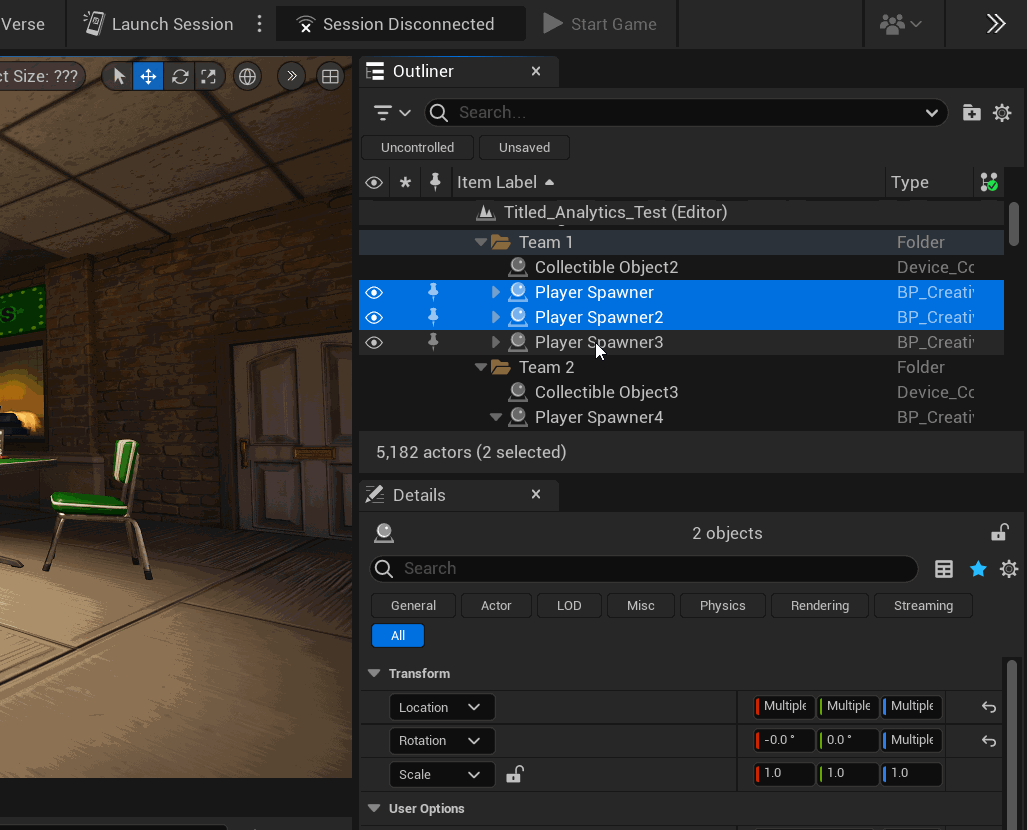Screen dimensions: 1027x830
Task: Expand the Player Spawner item
Action: [x=496, y=292]
